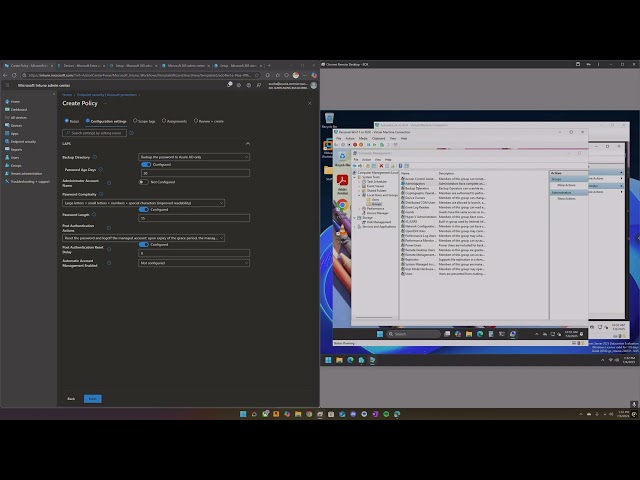The image size is (640, 480).
Task: Click Backup Directory info icon
Action: click(x=95, y=157)
